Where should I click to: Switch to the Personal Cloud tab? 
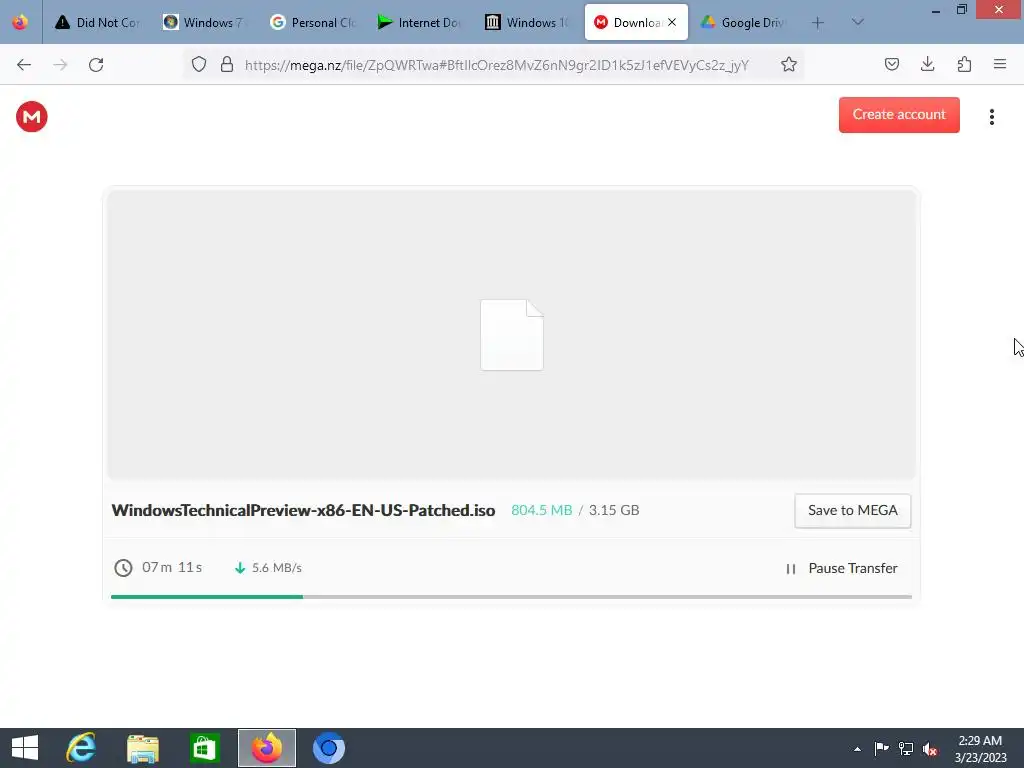click(x=313, y=22)
